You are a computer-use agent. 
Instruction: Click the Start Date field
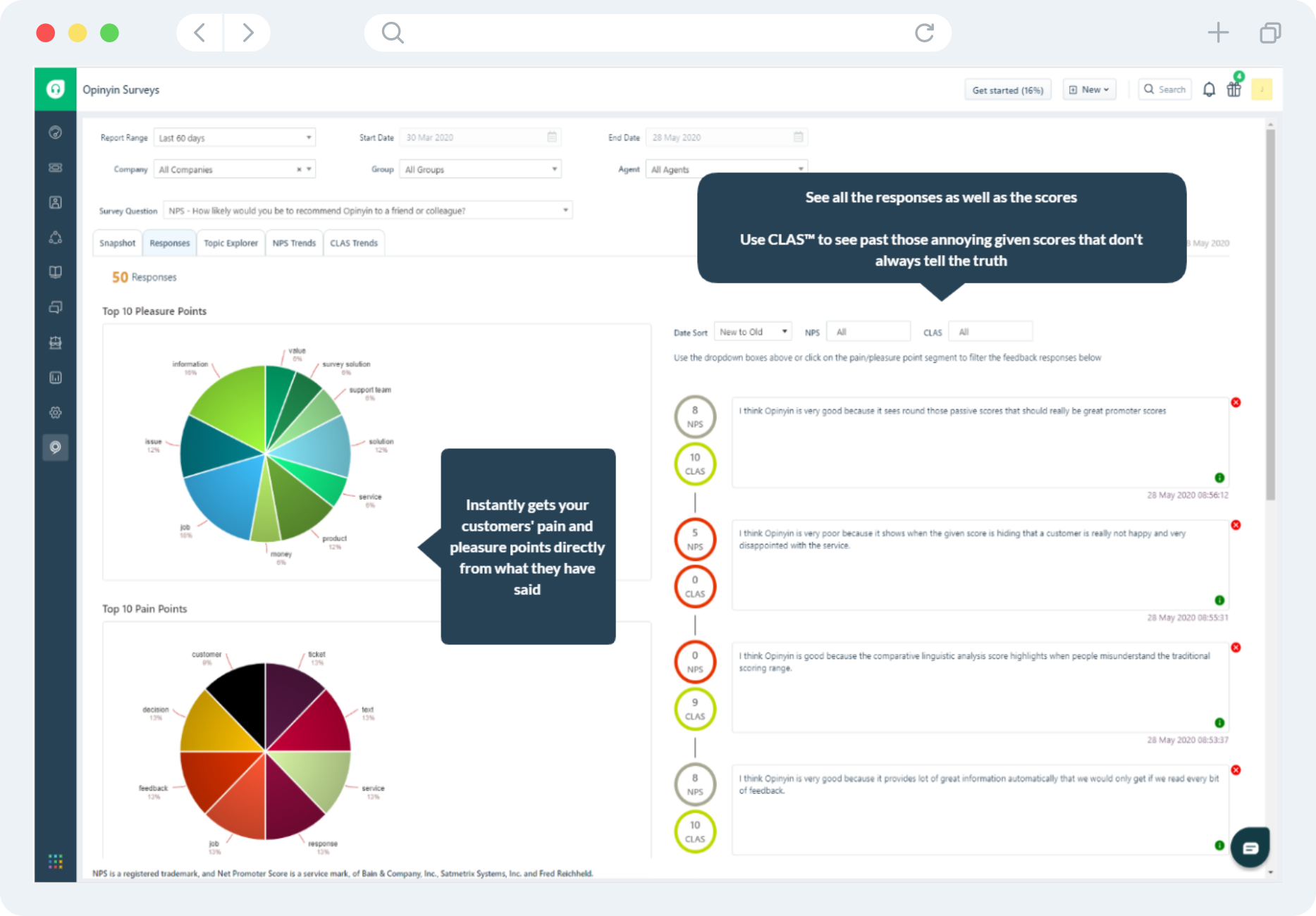[480, 137]
